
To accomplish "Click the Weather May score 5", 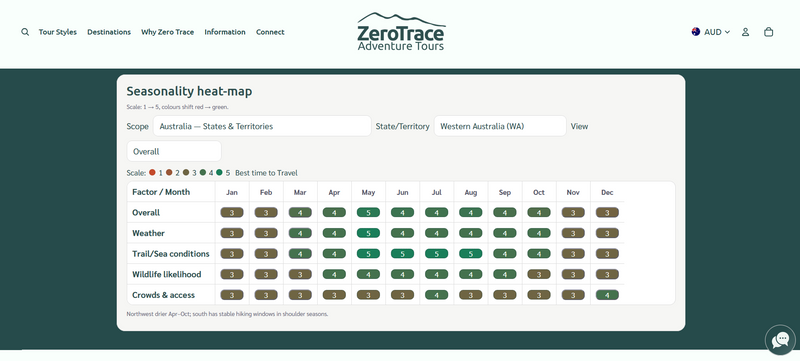I will [x=368, y=233].
